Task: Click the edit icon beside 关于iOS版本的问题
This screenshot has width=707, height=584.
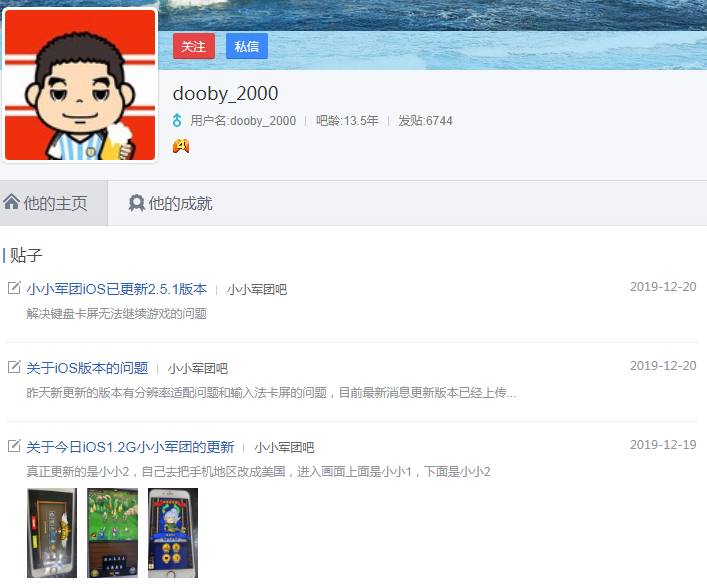Action: click(14, 367)
